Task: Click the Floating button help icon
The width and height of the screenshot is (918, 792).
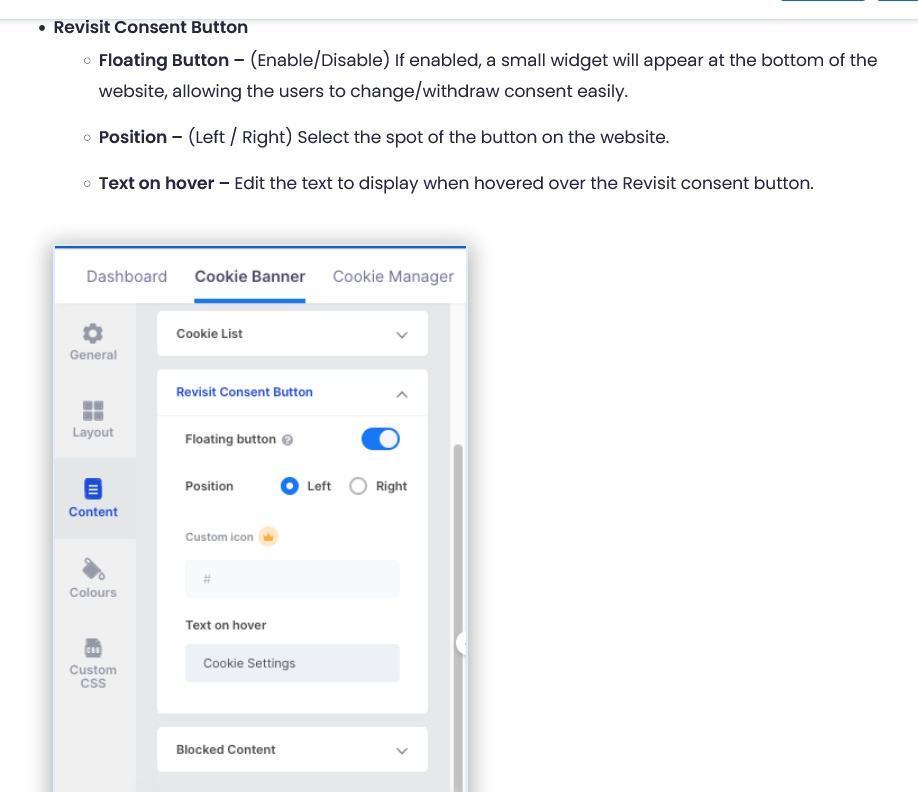Action: click(287, 440)
